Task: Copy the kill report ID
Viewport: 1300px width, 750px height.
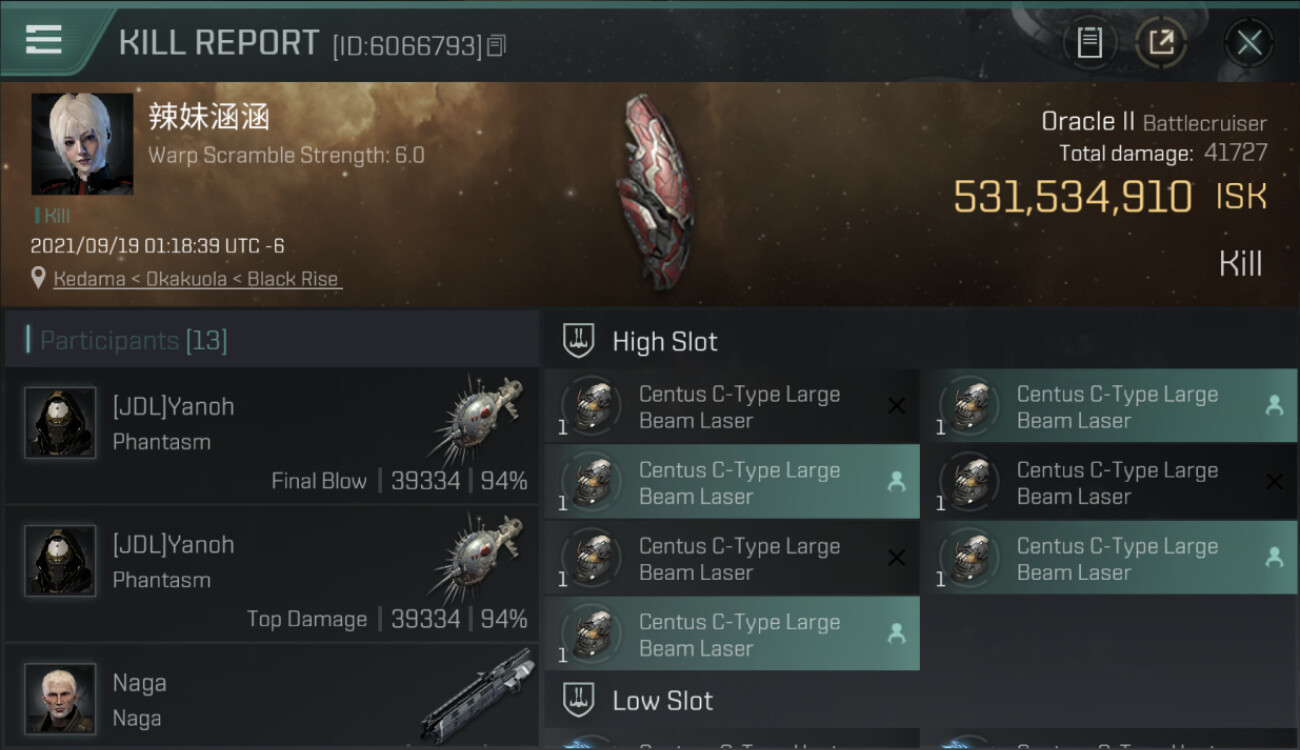Action: coord(497,45)
